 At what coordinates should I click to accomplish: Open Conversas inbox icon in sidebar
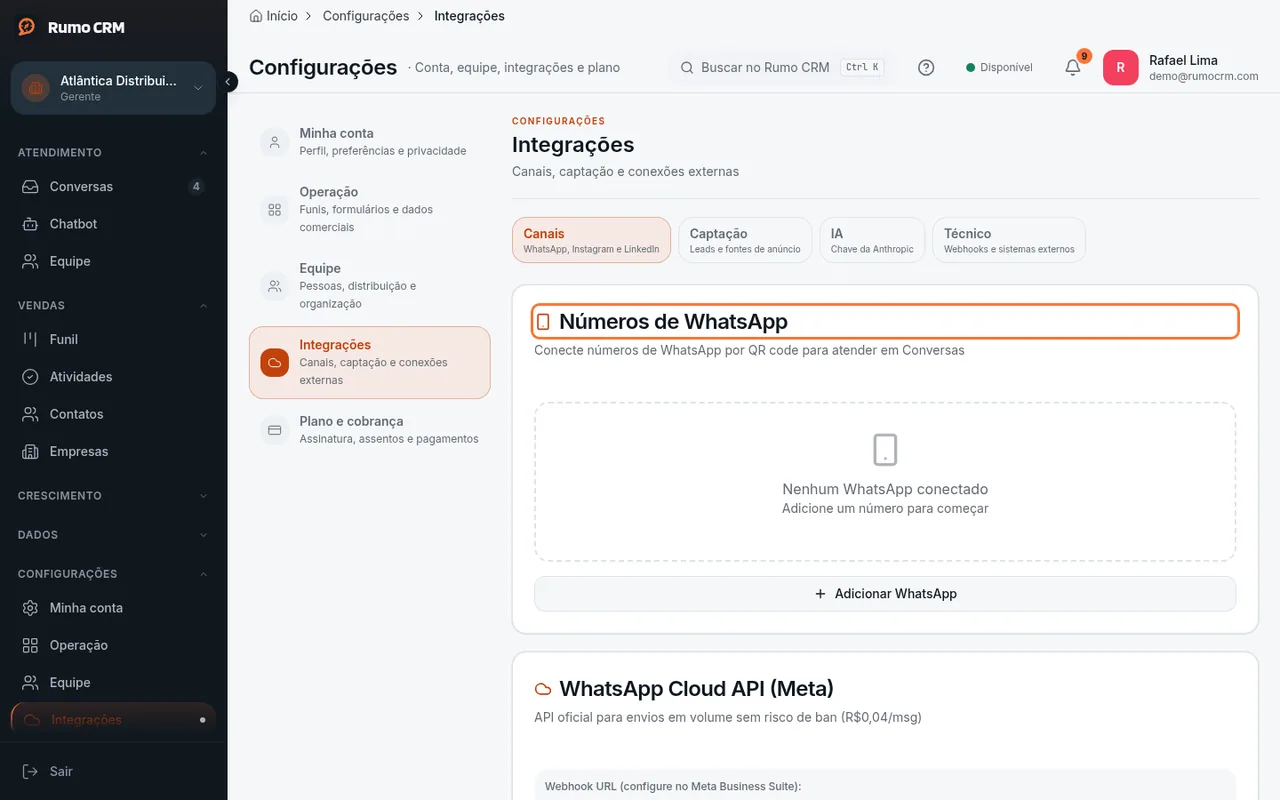(x=31, y=187)
